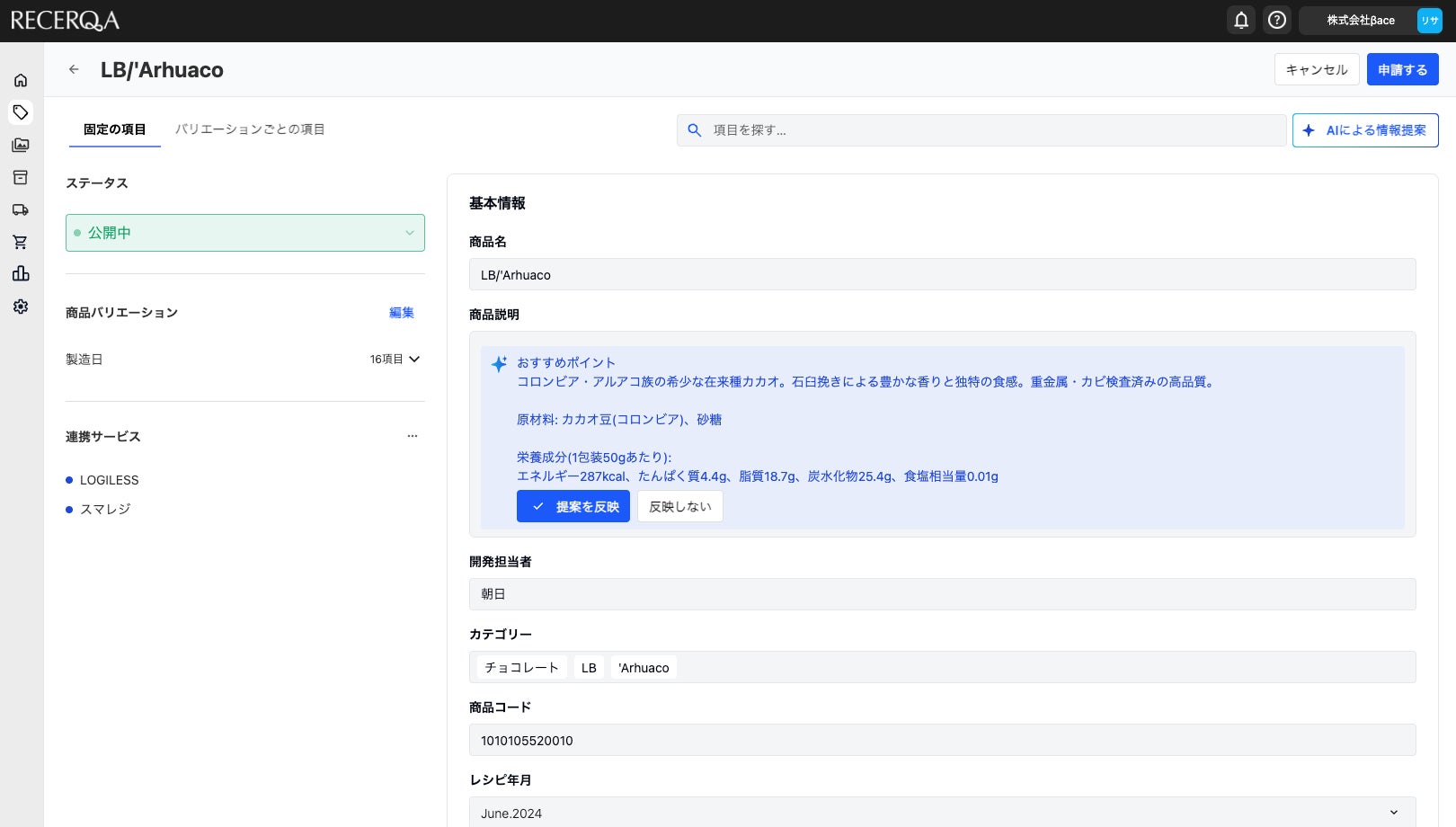The height and width of the screenshot is (827, 1456).
Task: Open the help question mark icon
Action: pos(1276,20)
